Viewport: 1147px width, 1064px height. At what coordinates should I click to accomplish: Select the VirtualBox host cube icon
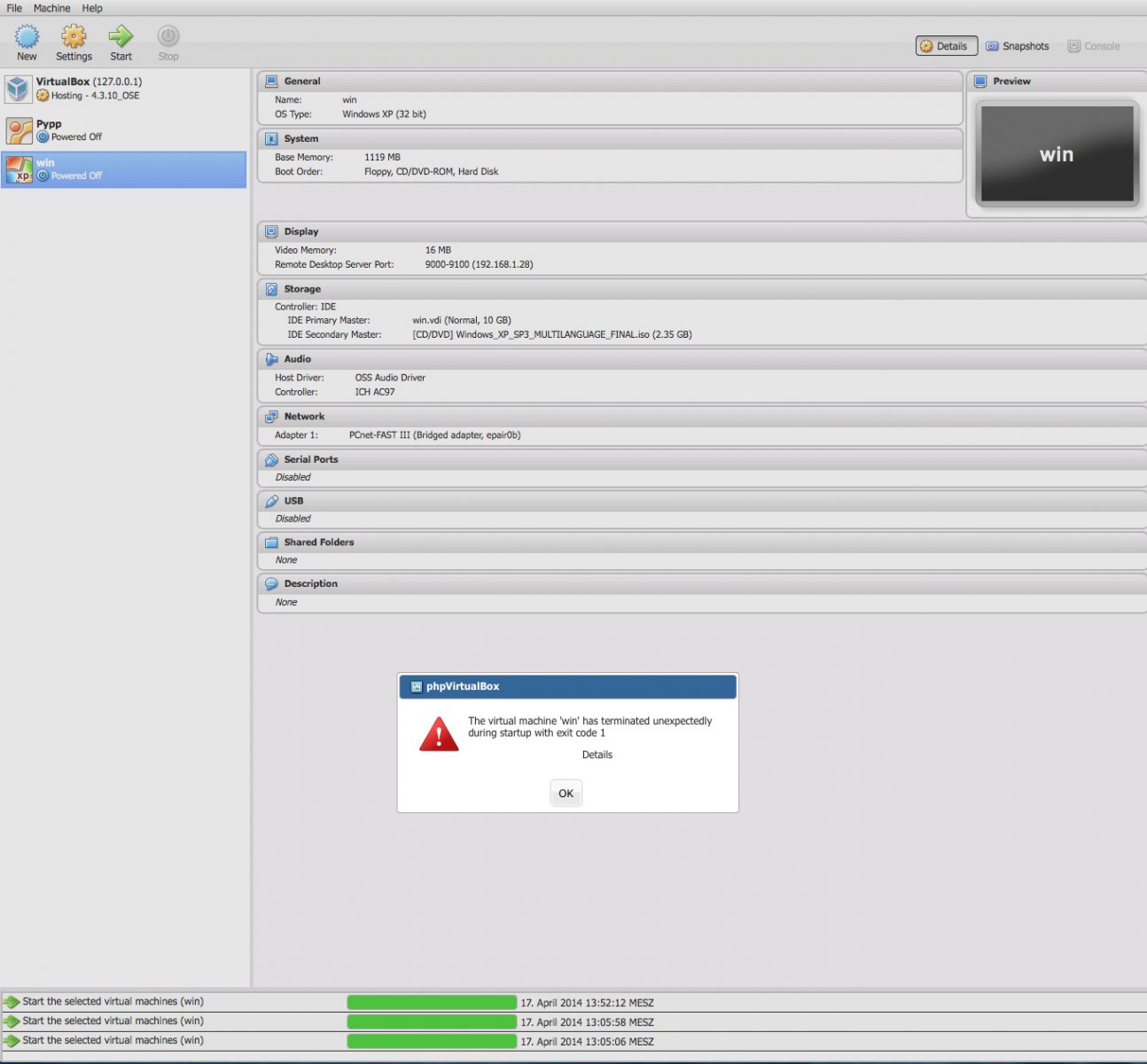pos(18,89)
